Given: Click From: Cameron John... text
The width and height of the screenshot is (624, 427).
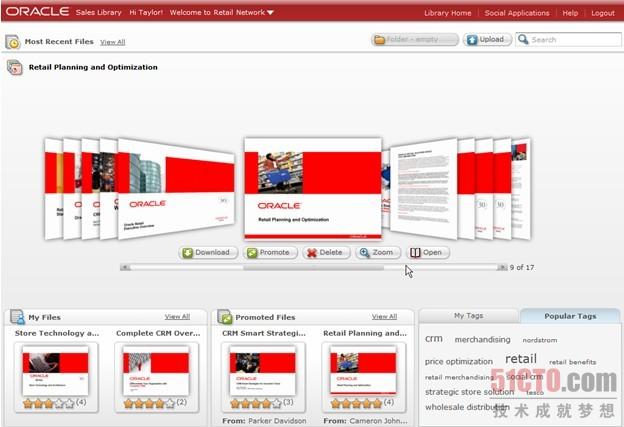Looking at the screenshot, I should pyautogui.click(x=365, y=421).
